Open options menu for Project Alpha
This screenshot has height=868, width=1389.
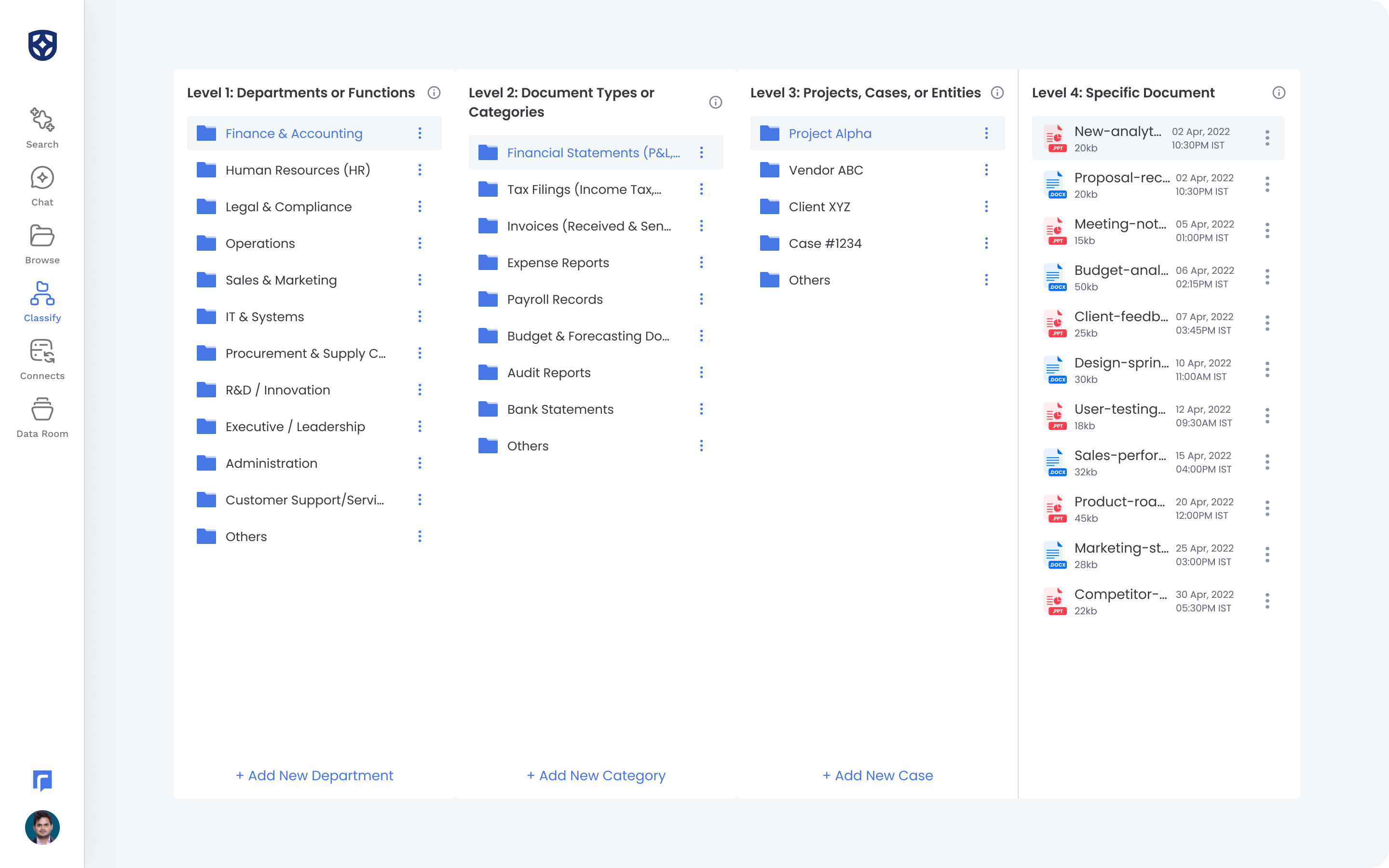coord(987,133)
